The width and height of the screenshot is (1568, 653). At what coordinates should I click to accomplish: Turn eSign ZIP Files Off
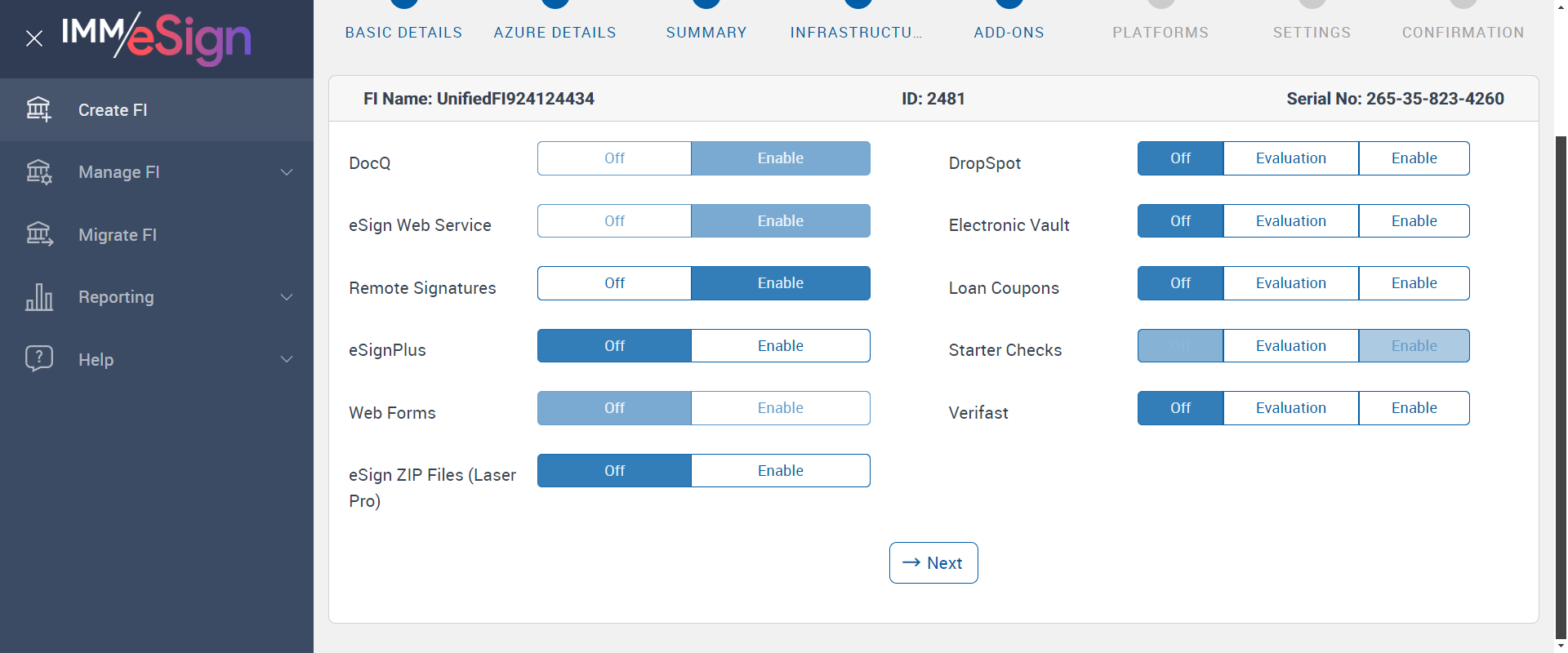pyautogui.click(x=614, y=471)
